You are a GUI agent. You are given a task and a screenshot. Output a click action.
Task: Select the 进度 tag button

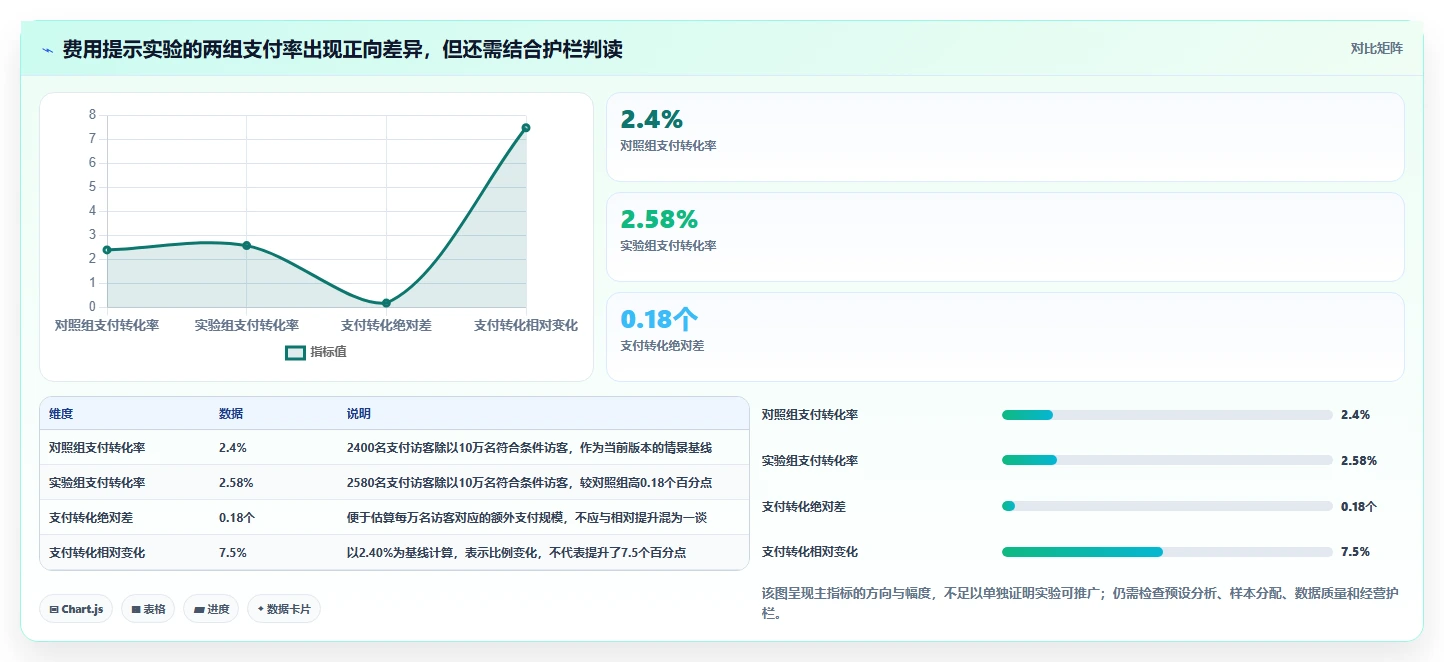pyautogui.click(x=211, y=609)
